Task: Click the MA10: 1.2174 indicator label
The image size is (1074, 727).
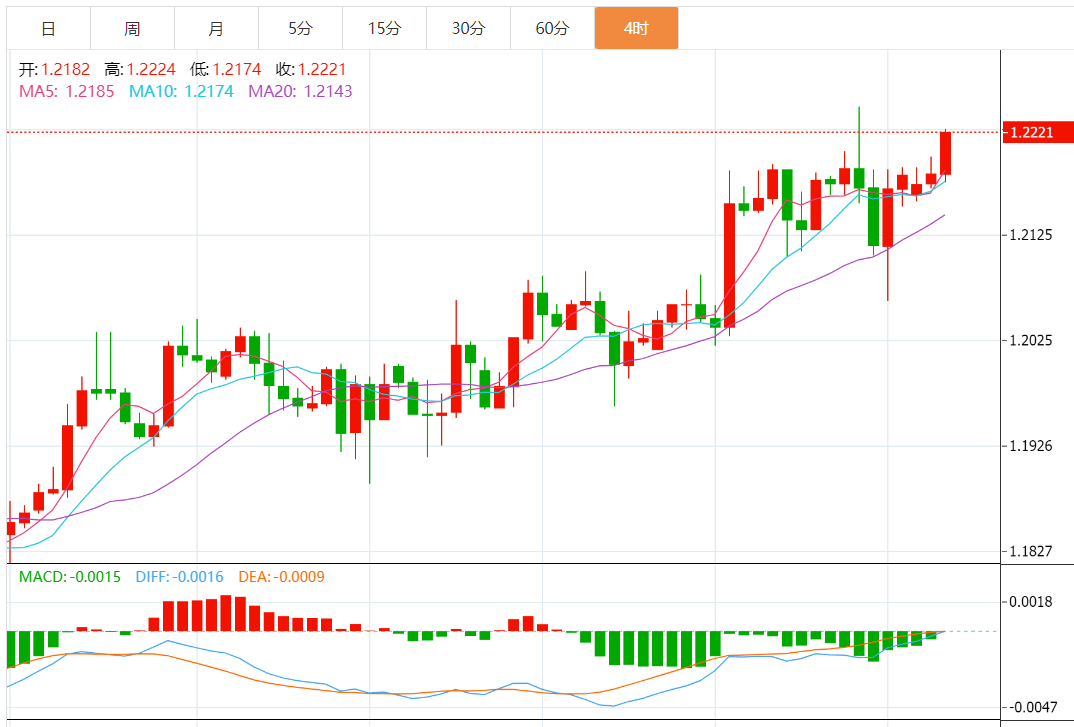Action: tap(182, 91)
